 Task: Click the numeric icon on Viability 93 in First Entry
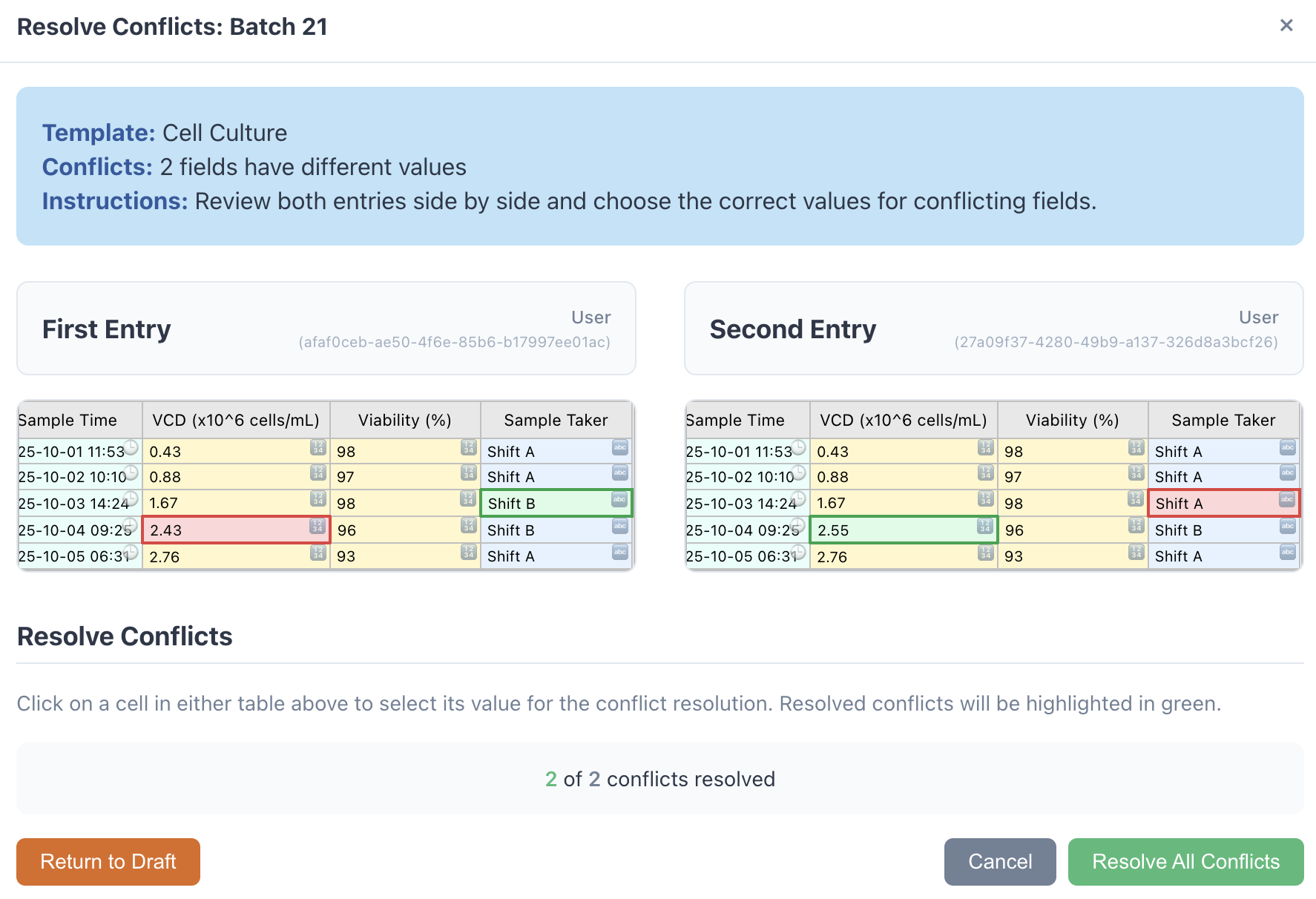(468, 552)
